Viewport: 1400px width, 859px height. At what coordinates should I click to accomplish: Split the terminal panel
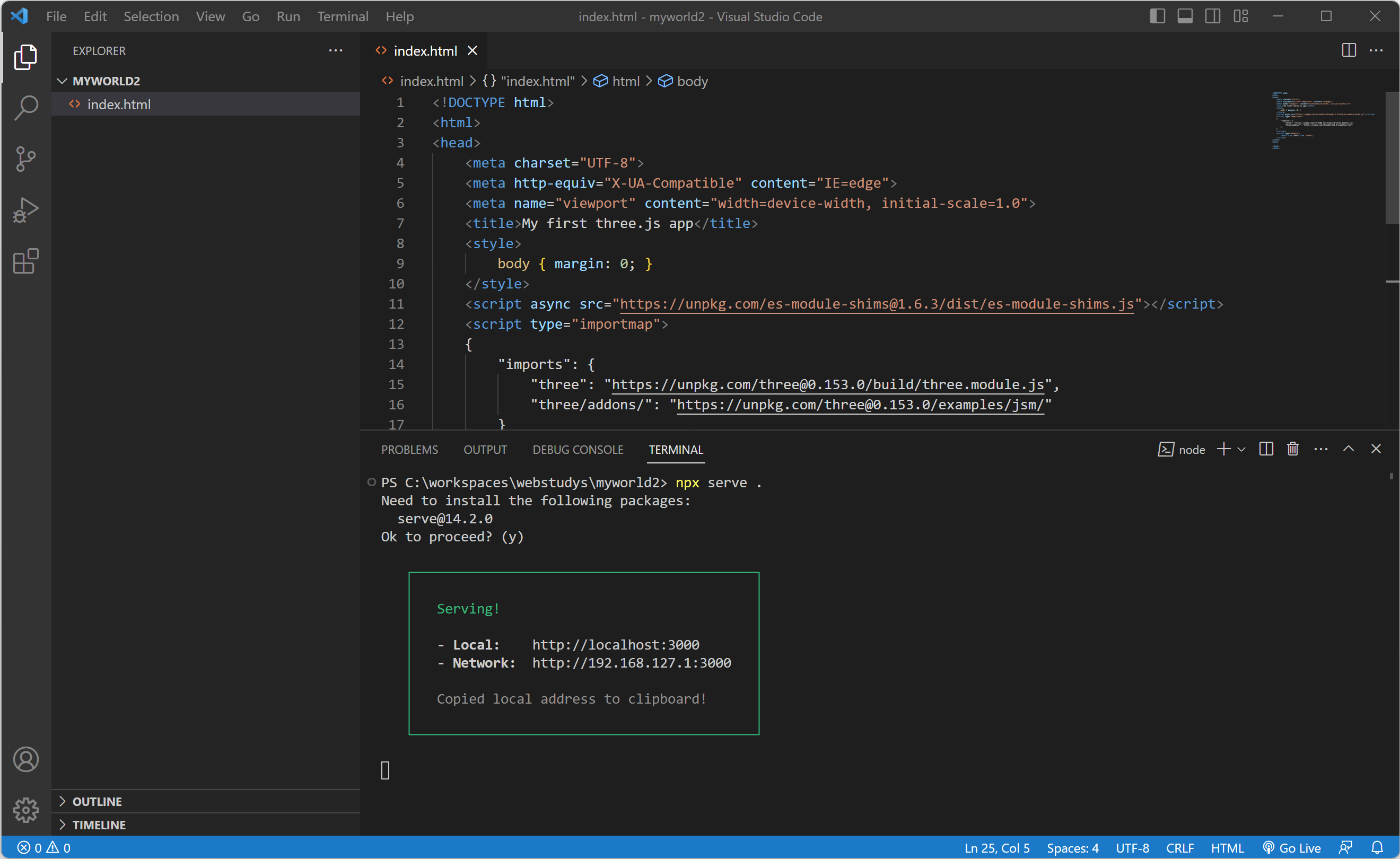point(1266,449)
